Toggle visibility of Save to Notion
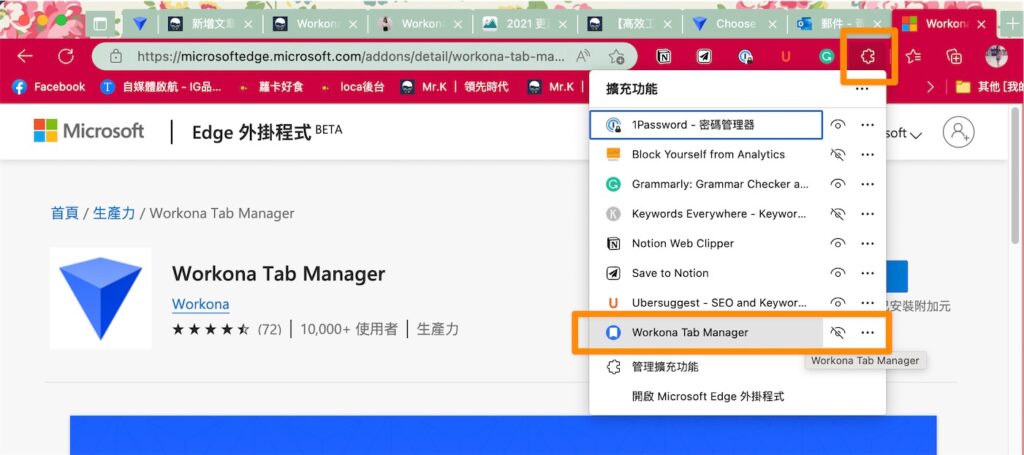This screenshot has width=1024, height=455. (x=837, y=273)
